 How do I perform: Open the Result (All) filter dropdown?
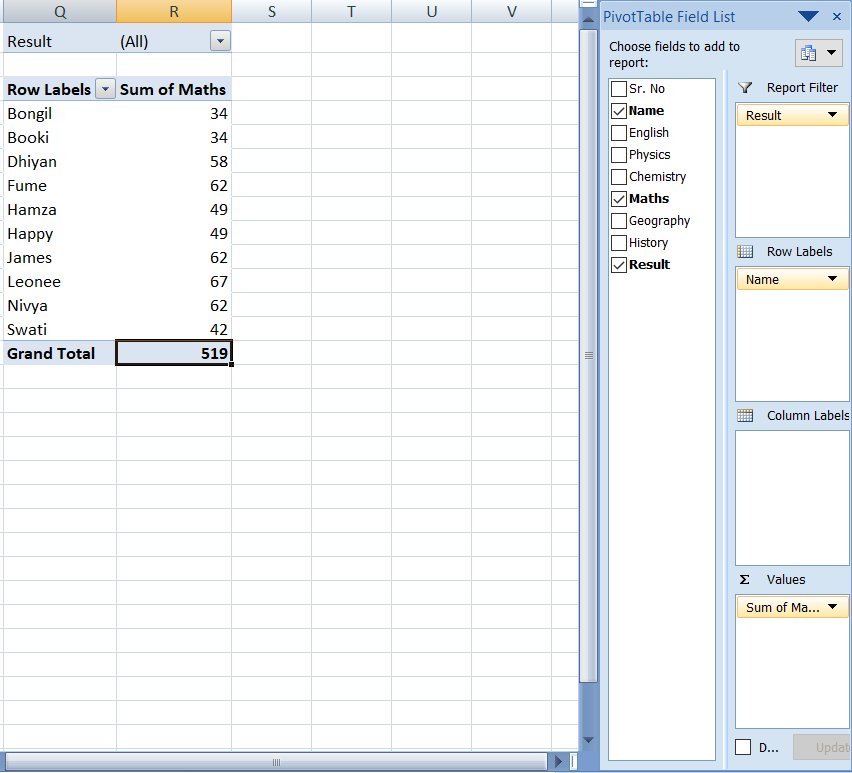(x=220, y=41)
